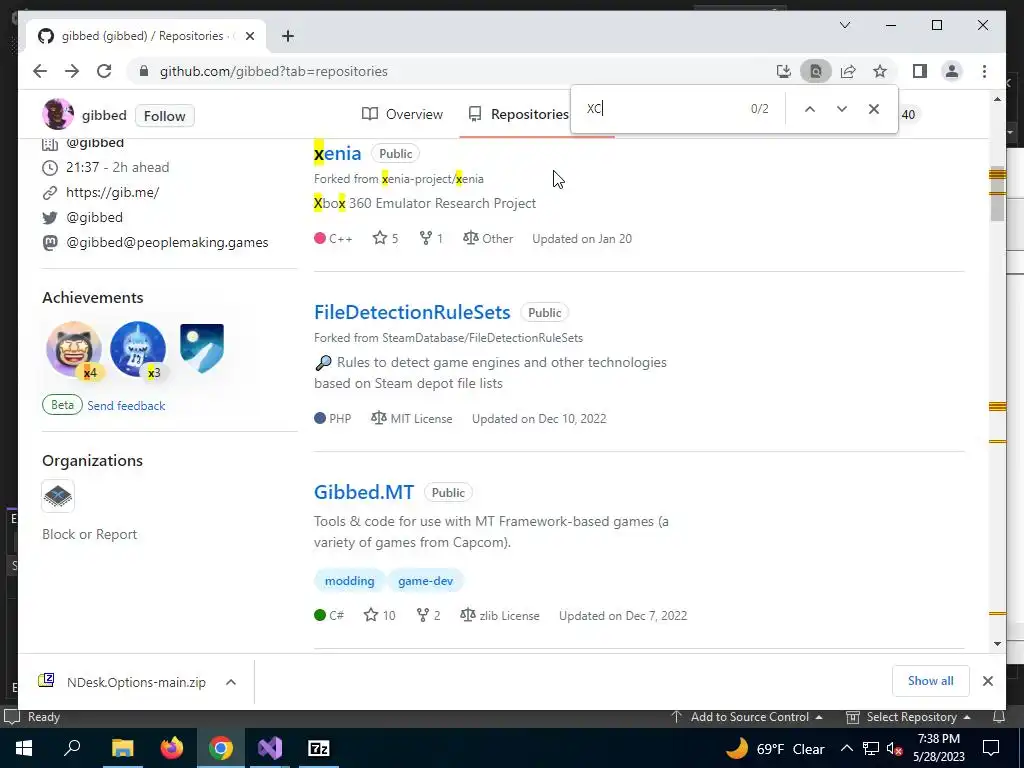Jump to previous find result
This screenshot has width=1024, height=768.
pyautogui.click(x=810, y=109)
